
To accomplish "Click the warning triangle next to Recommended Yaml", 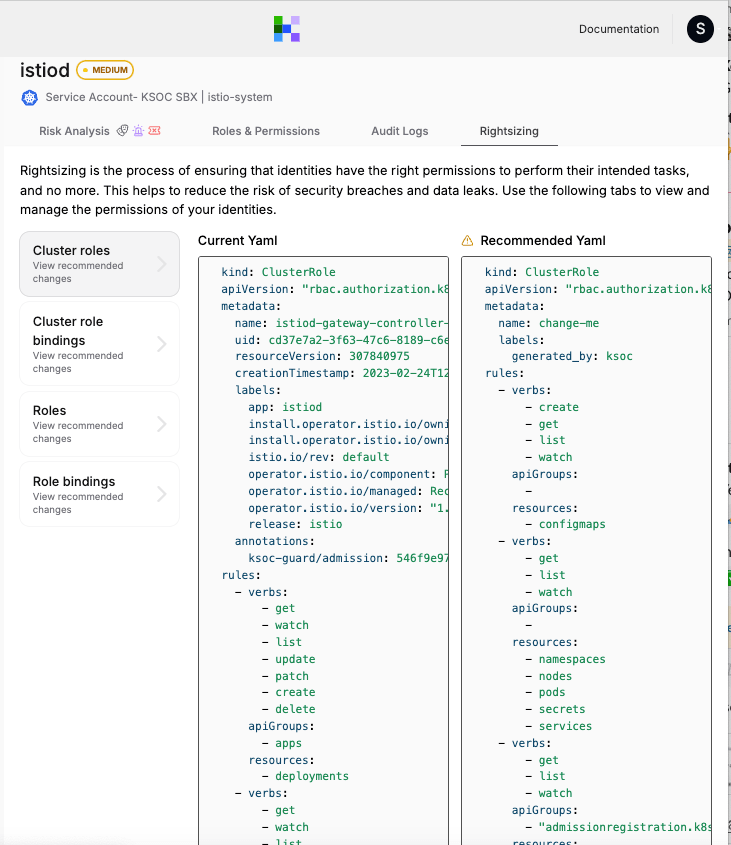I will pyautogui.click(x=467, y=241).
